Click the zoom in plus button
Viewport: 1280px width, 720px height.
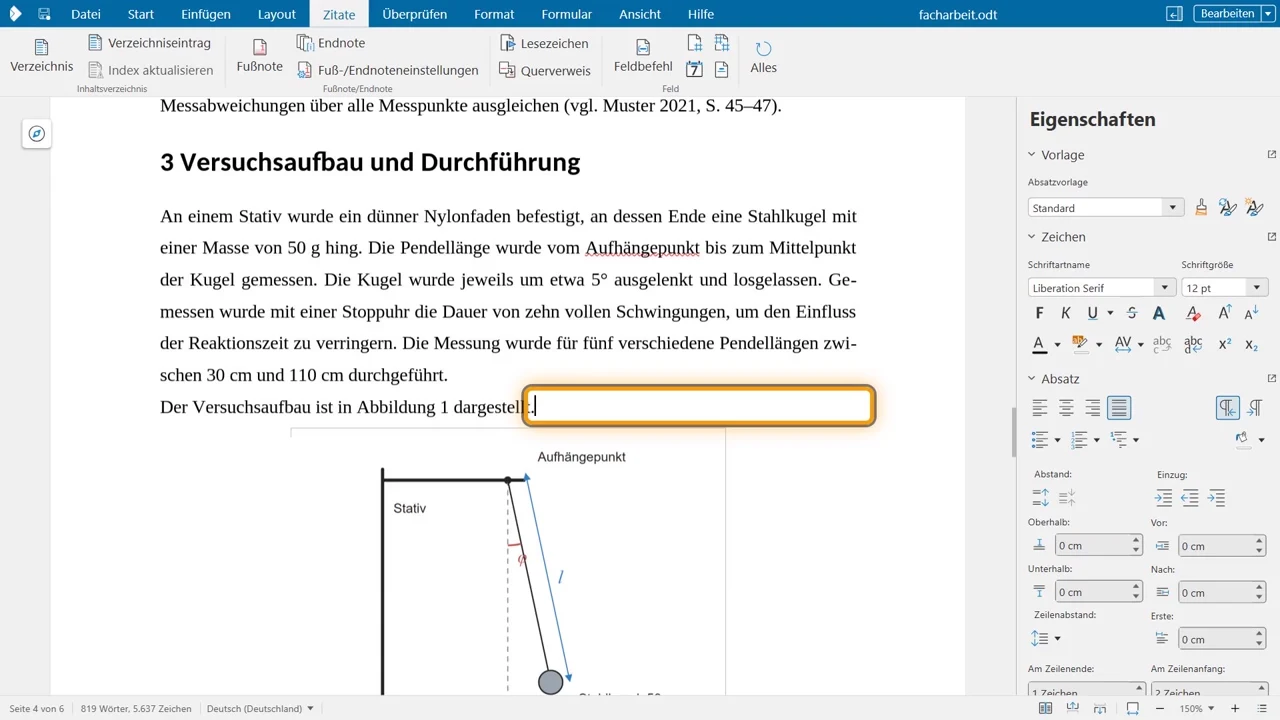1235,708
